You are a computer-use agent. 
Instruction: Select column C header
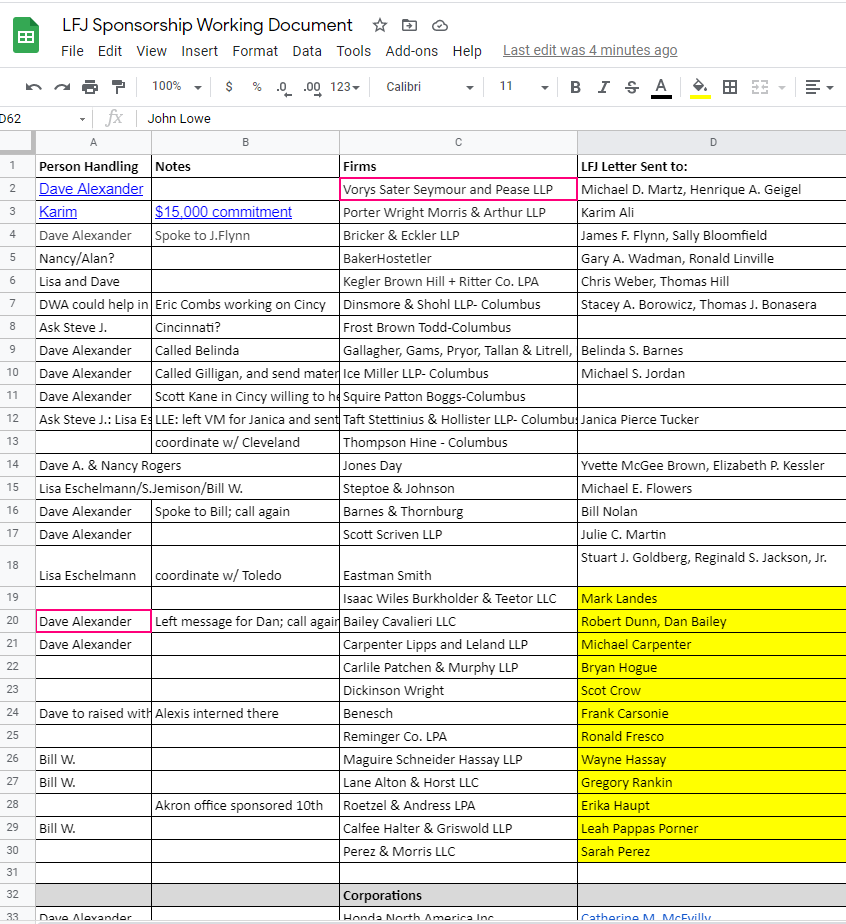point(458,142)
